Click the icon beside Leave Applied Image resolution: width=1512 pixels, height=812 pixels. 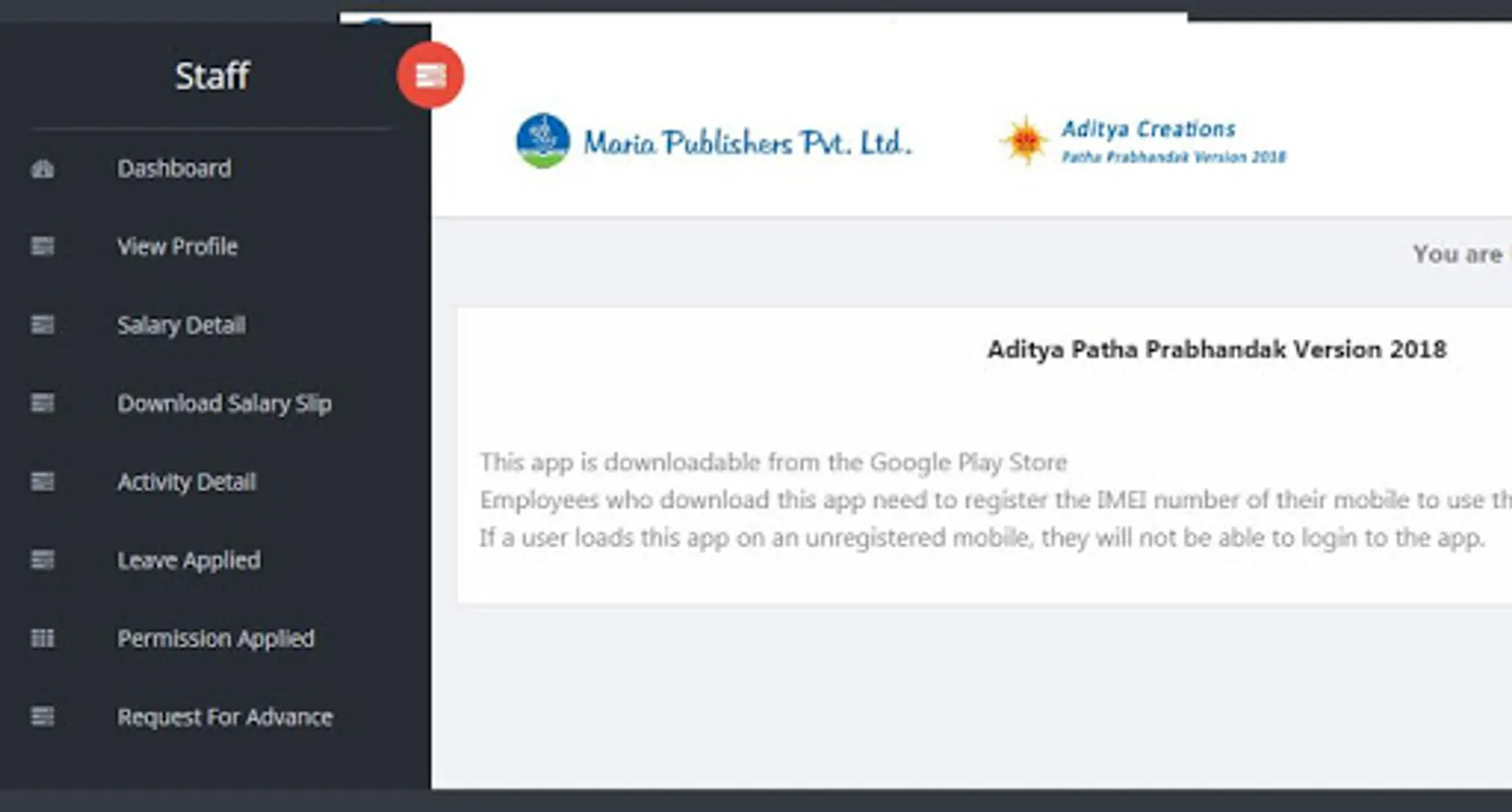[42, 560]
